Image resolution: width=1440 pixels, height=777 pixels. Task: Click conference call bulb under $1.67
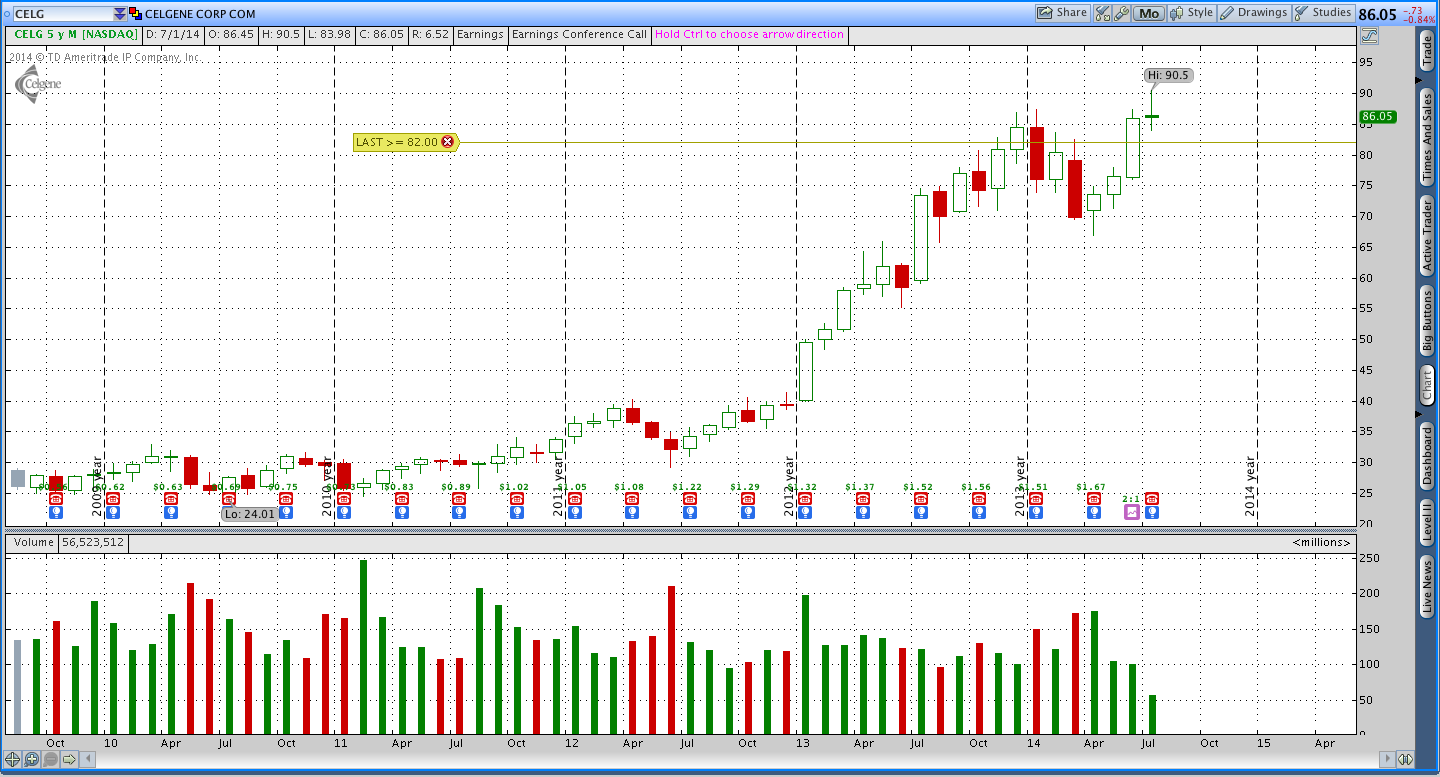(1094, 512)
